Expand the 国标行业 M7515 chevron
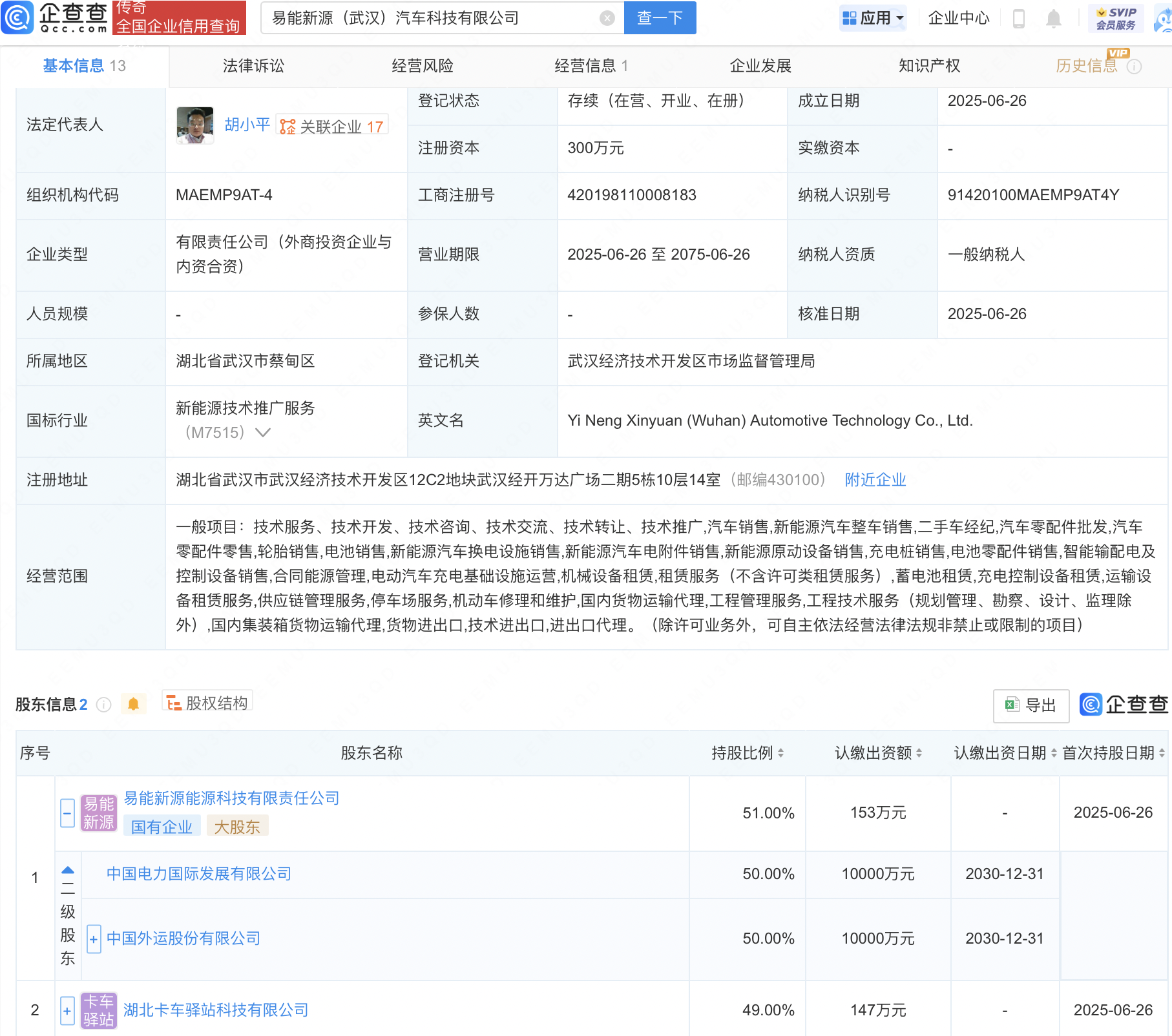 coord(263,433)
